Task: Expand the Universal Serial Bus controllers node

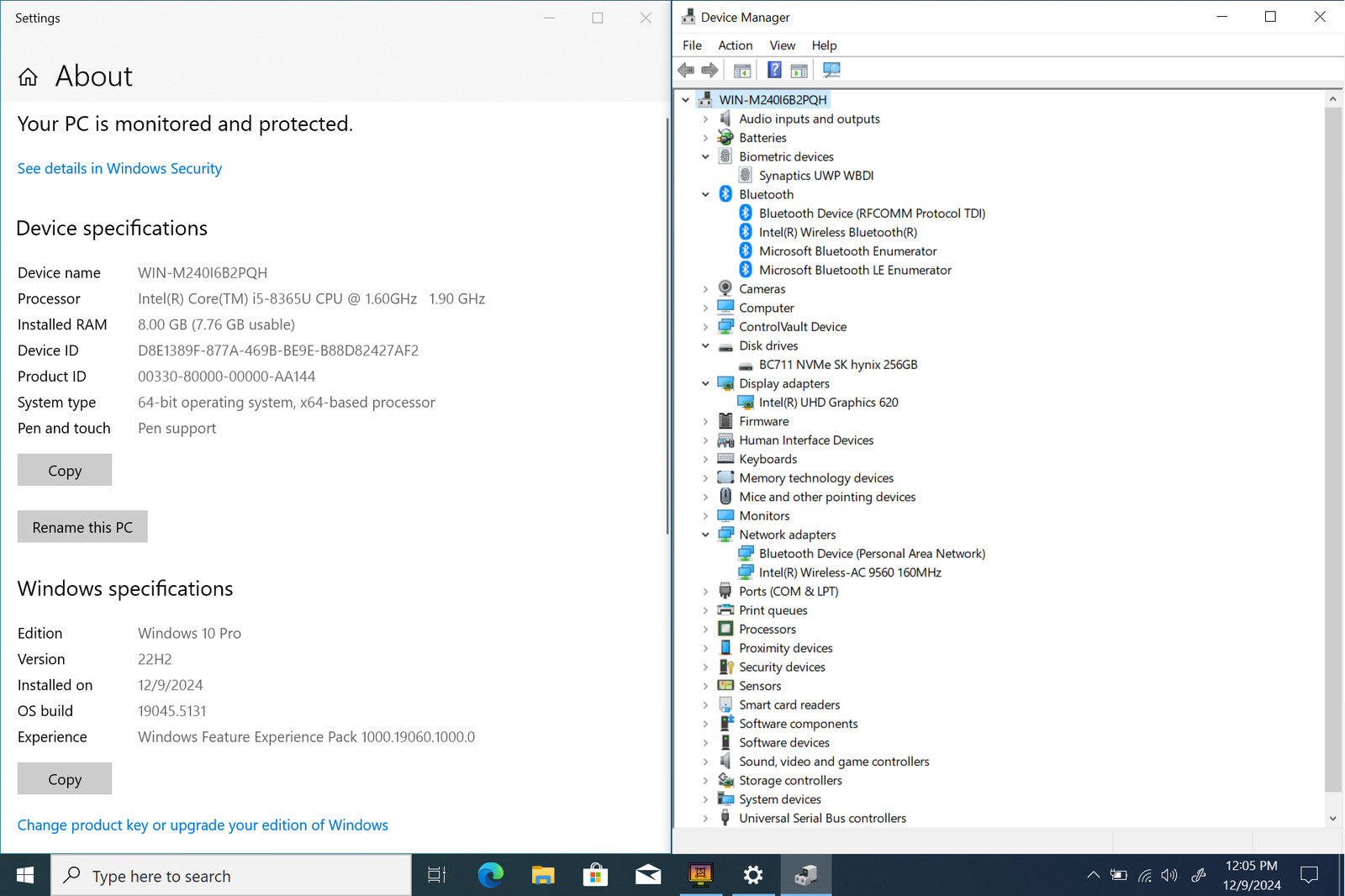Action: pos(705,818)
